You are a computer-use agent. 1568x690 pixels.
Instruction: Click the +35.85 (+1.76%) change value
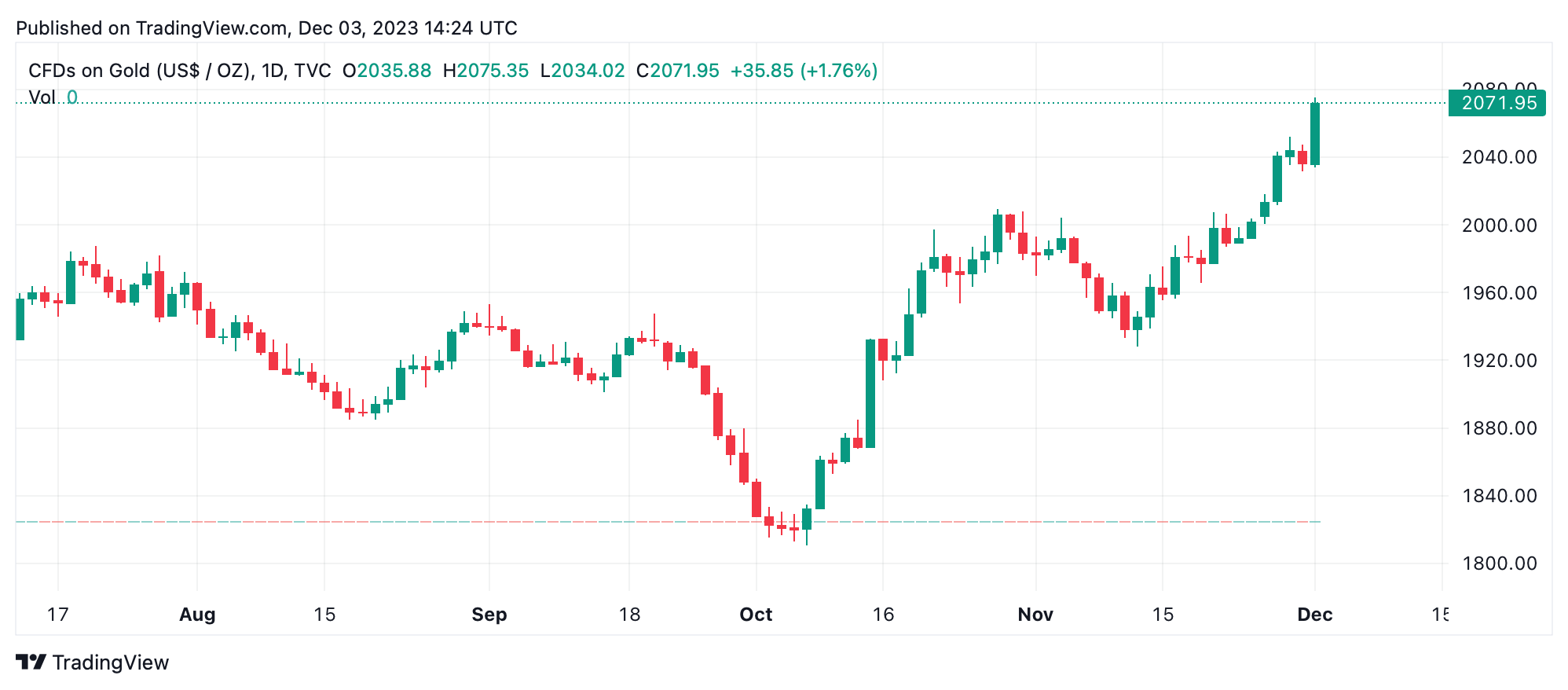[x=804, y=71]
